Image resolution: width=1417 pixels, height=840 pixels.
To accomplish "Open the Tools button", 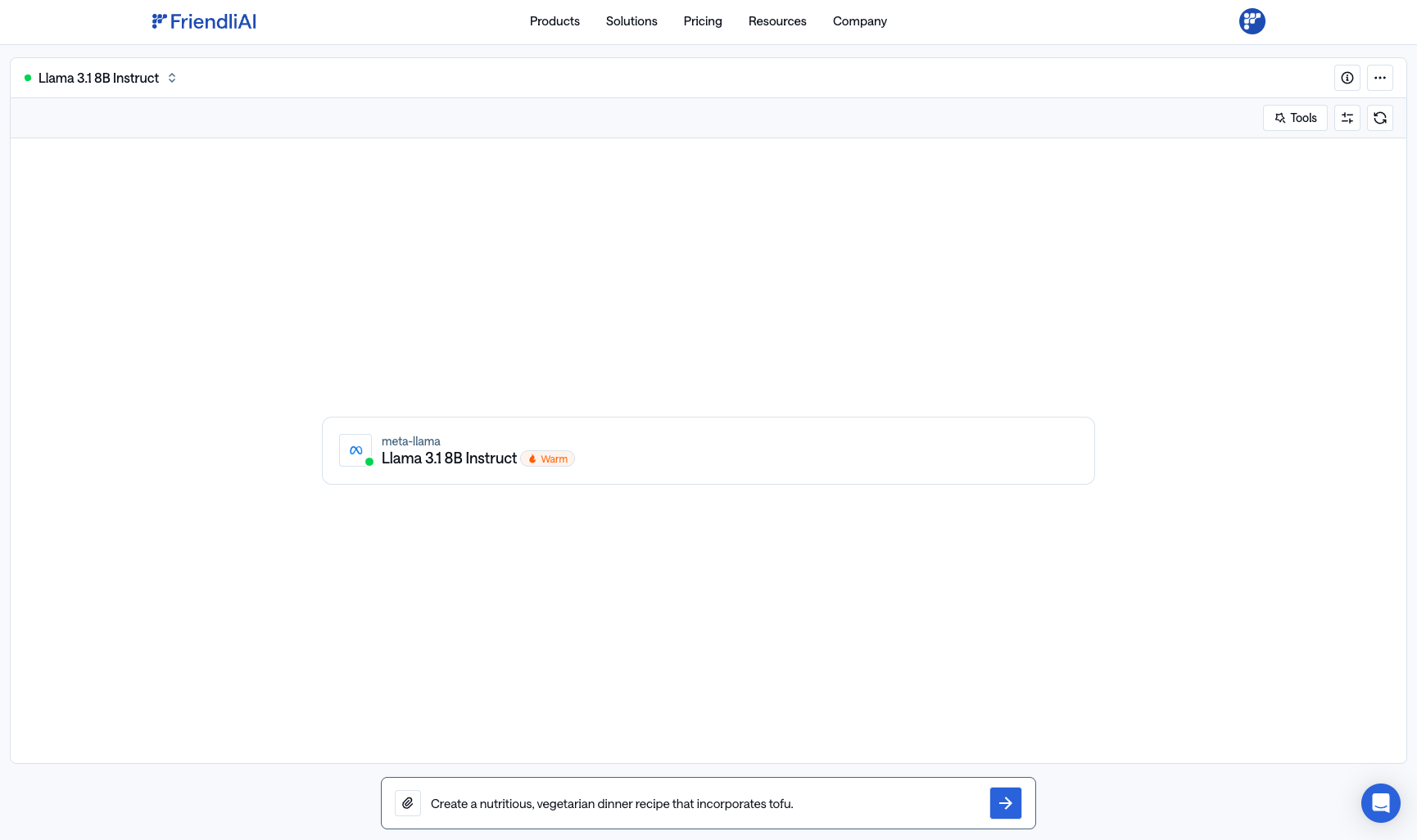I will (1295, 118).
